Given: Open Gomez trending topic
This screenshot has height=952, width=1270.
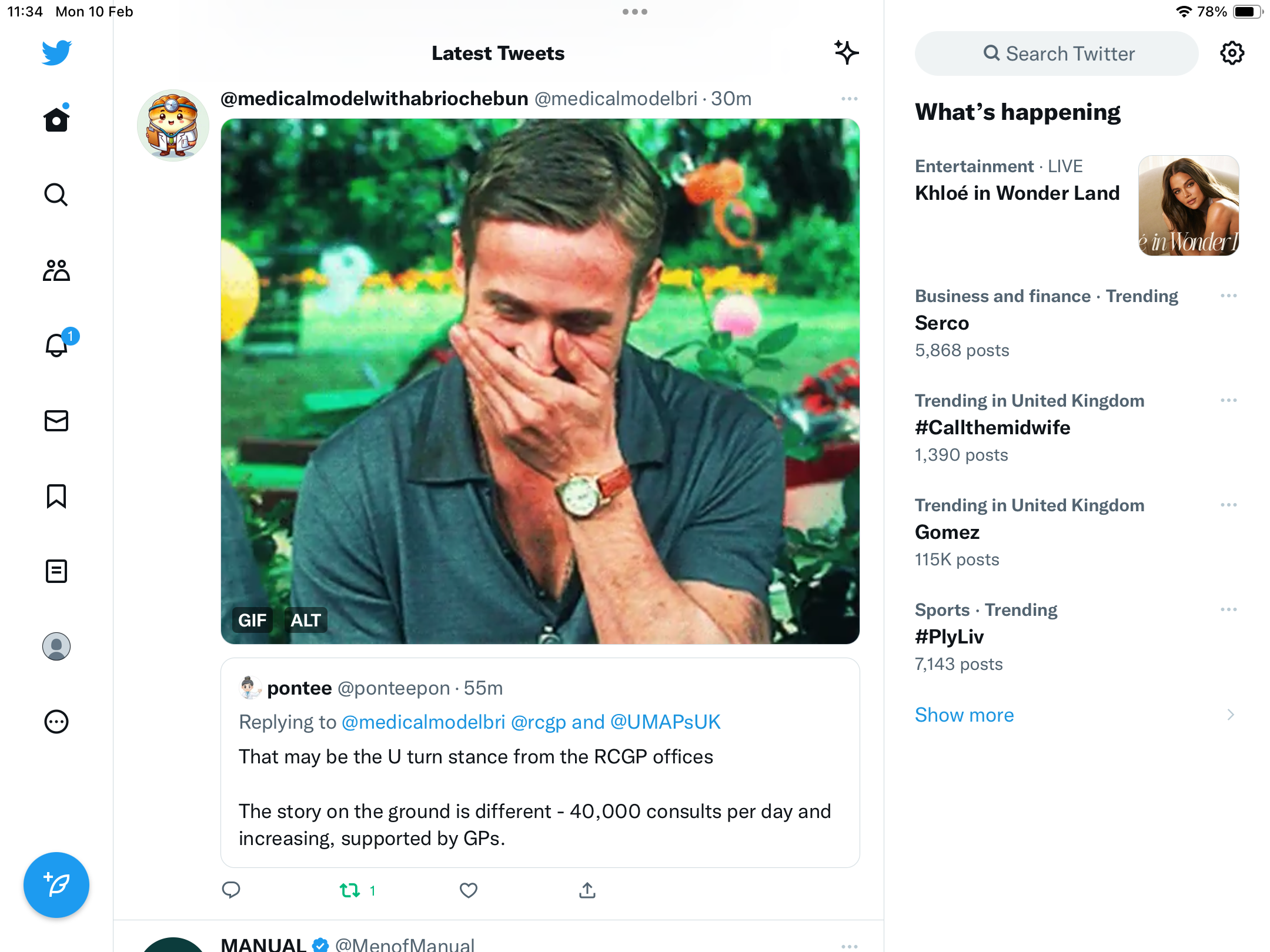Looking at the screenshot, I should tap(947, 532).
